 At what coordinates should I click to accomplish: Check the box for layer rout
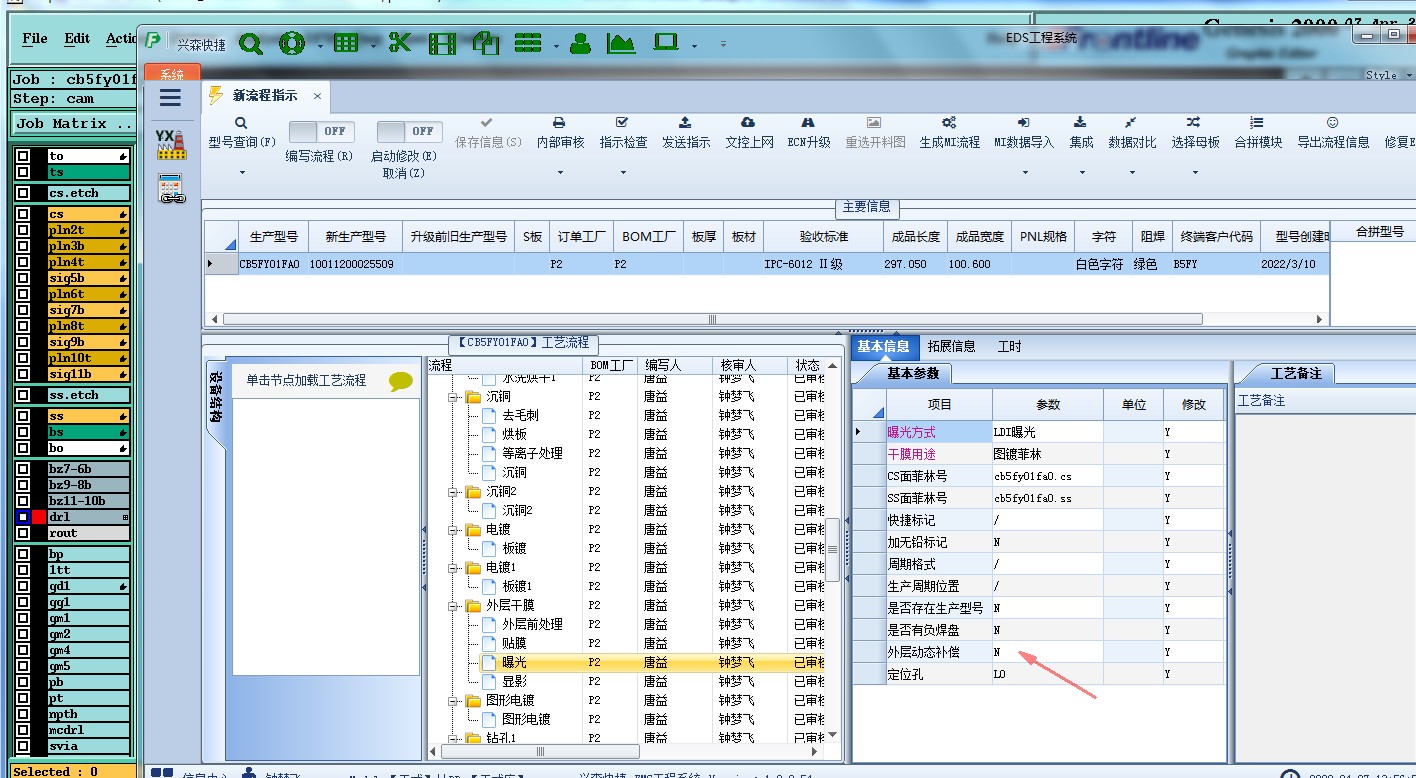click(22, 533)
